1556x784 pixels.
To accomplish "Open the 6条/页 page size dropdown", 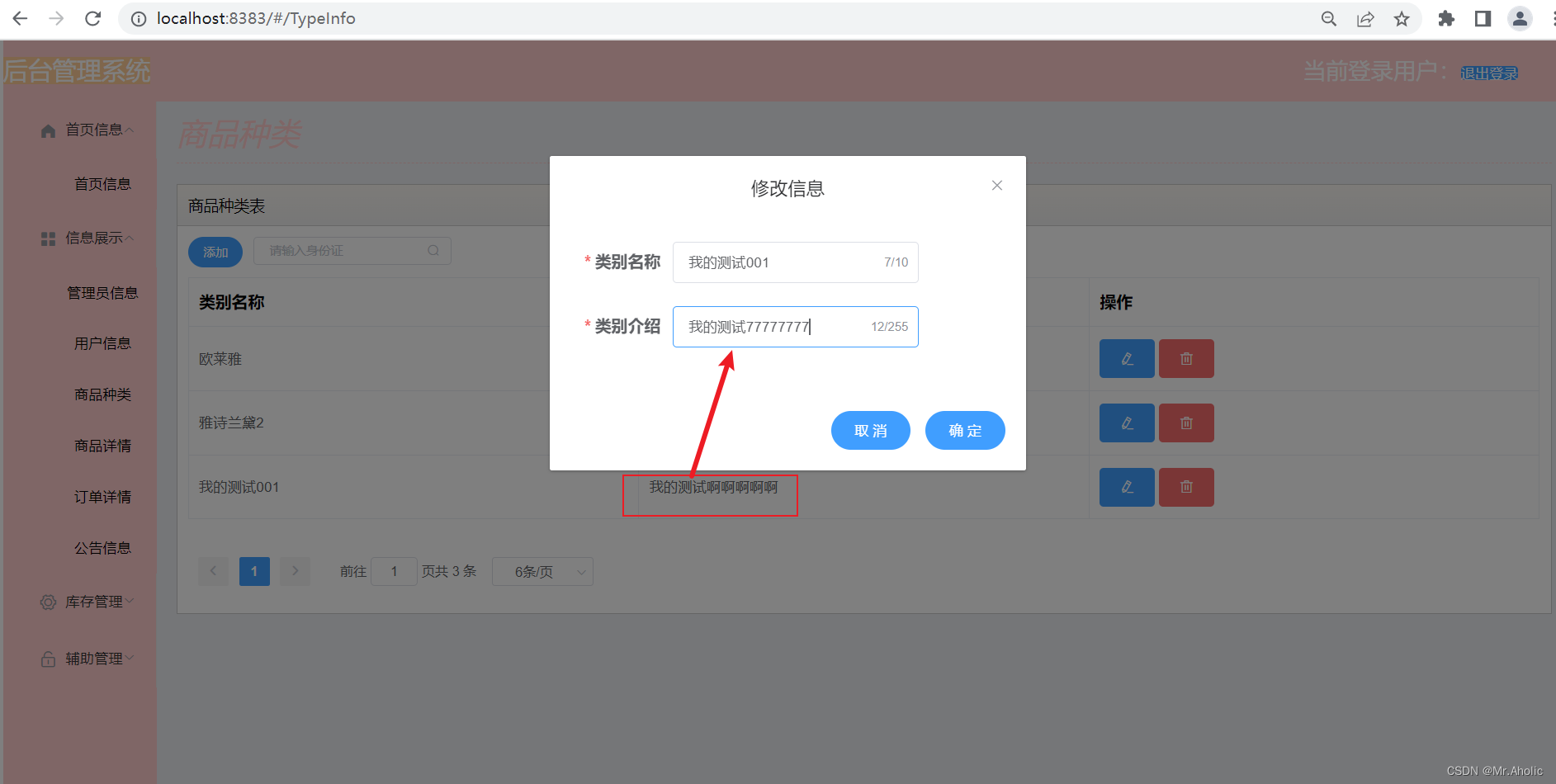I will [542, 571].
